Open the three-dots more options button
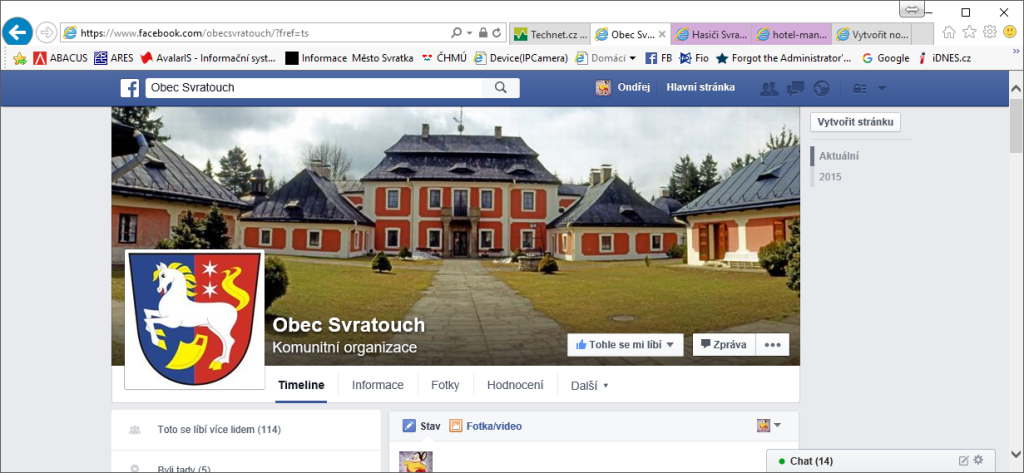 773,345
